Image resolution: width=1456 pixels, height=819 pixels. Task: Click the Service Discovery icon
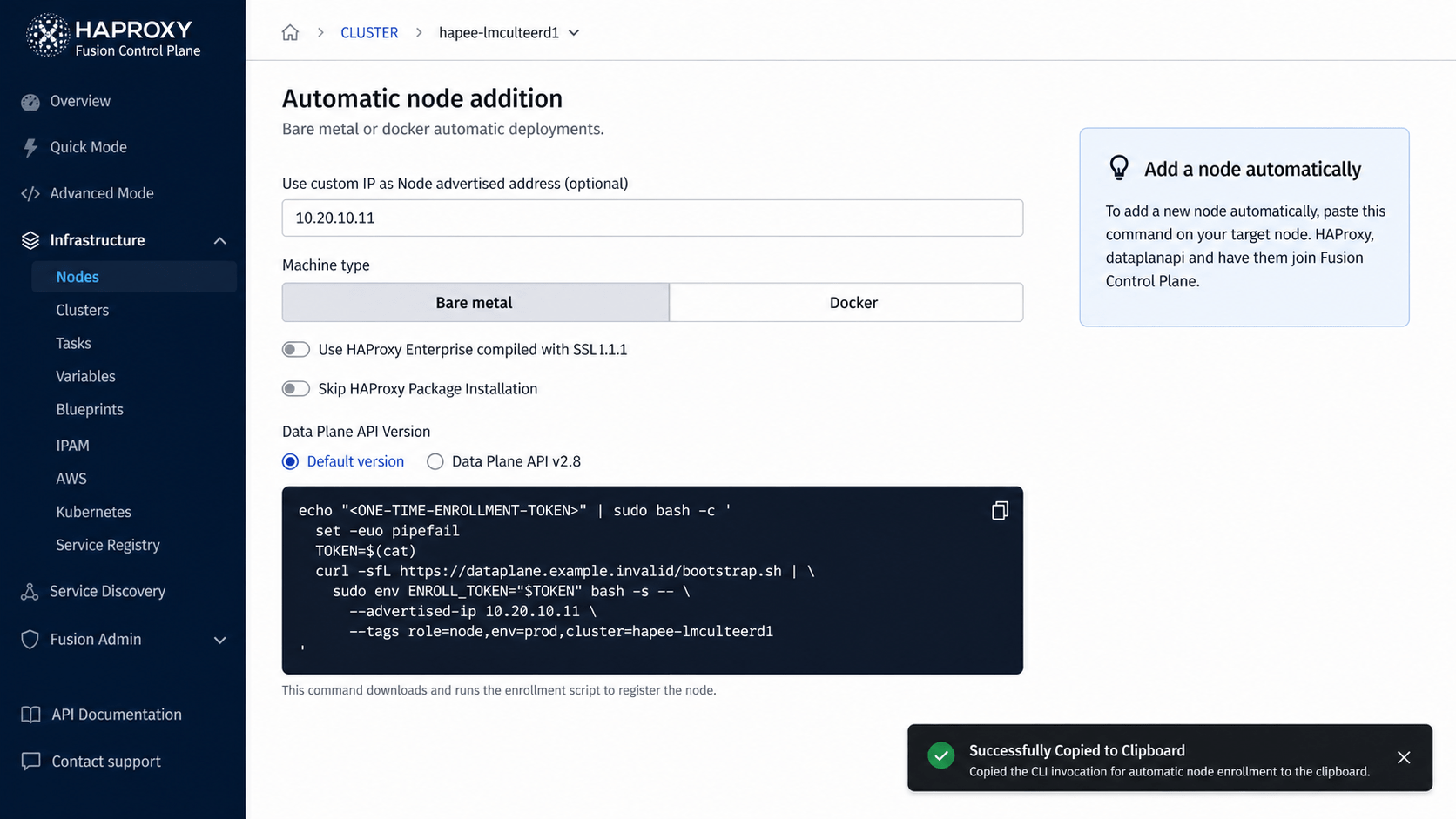(30, 592)
